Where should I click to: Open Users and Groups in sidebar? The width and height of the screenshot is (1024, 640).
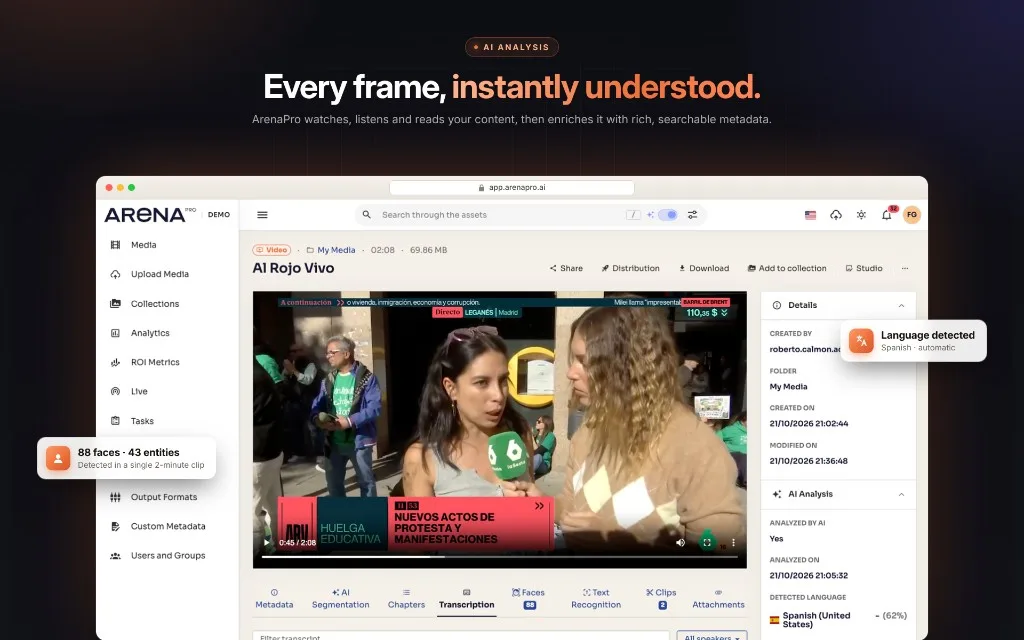tap(157, 556)
